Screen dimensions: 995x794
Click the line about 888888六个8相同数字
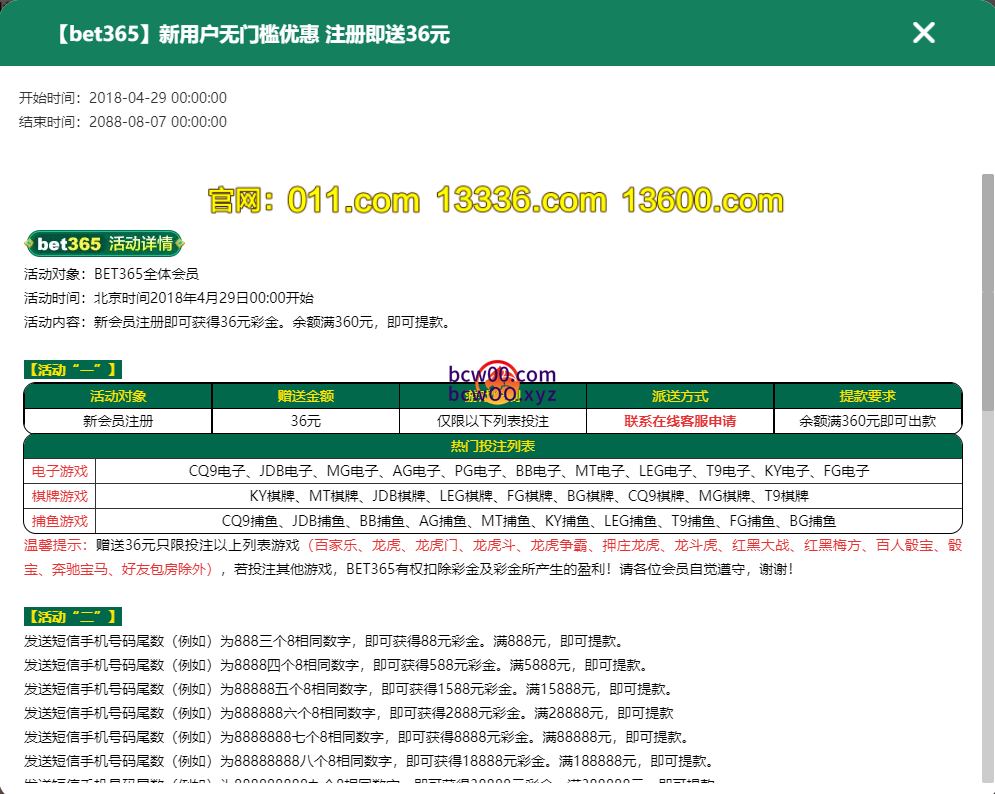pos(349,713)
